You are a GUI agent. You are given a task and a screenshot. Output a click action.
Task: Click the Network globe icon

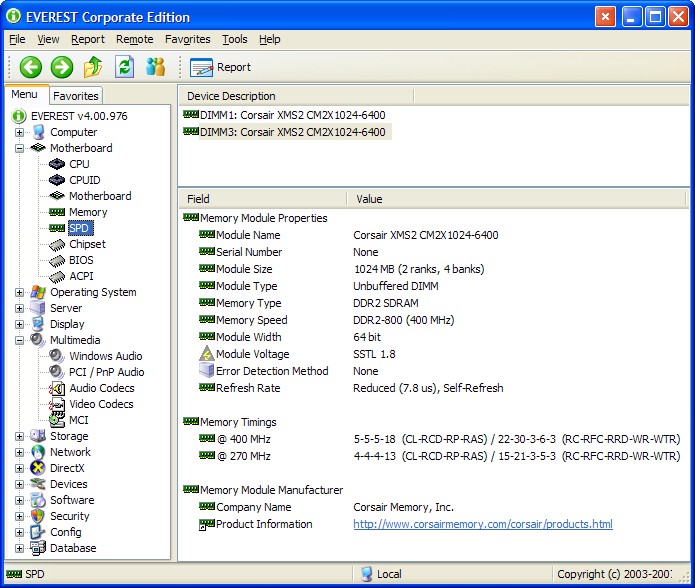click(38, 452)
